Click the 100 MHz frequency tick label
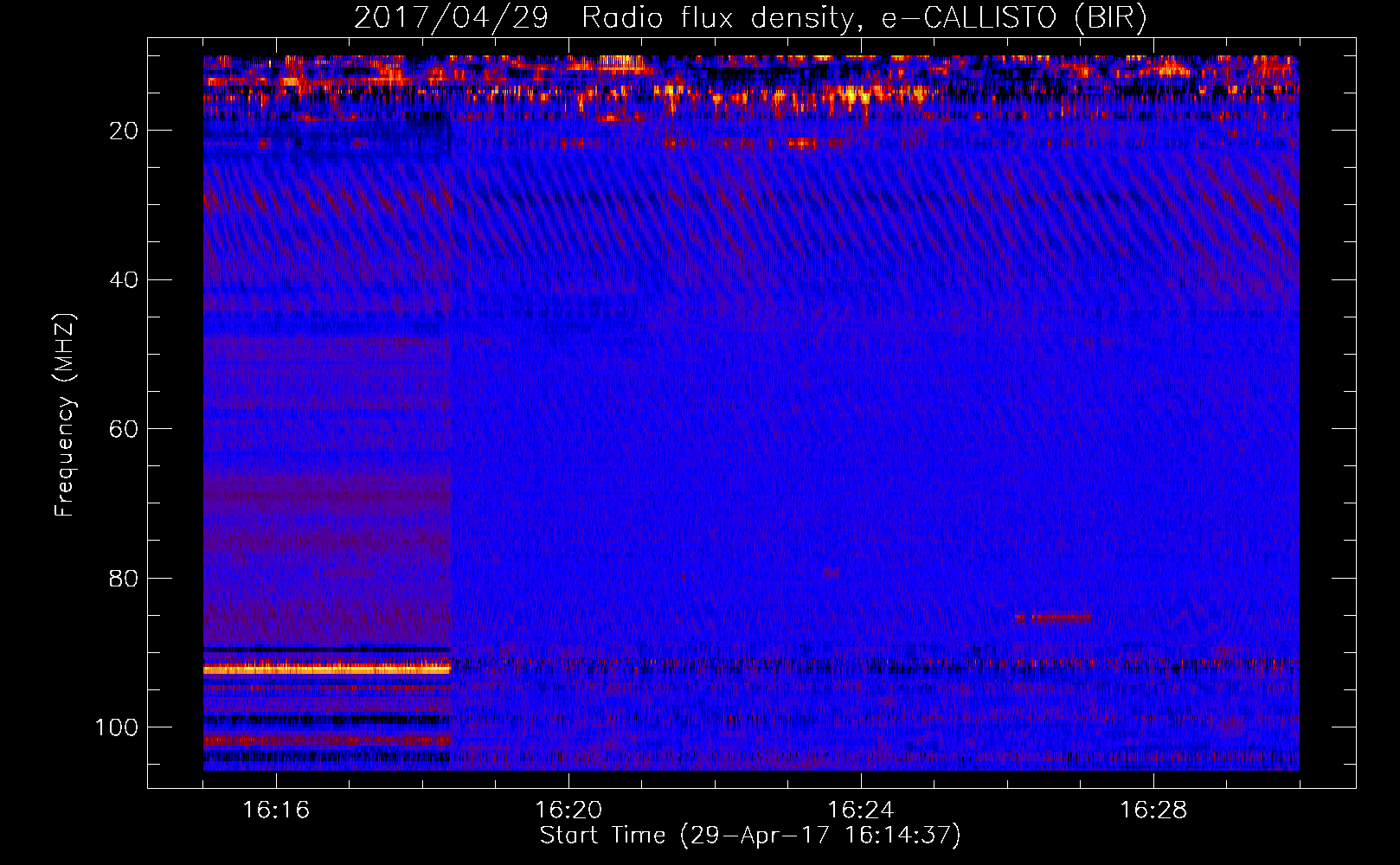1400x865 pixels. click(x=117, y=727)
